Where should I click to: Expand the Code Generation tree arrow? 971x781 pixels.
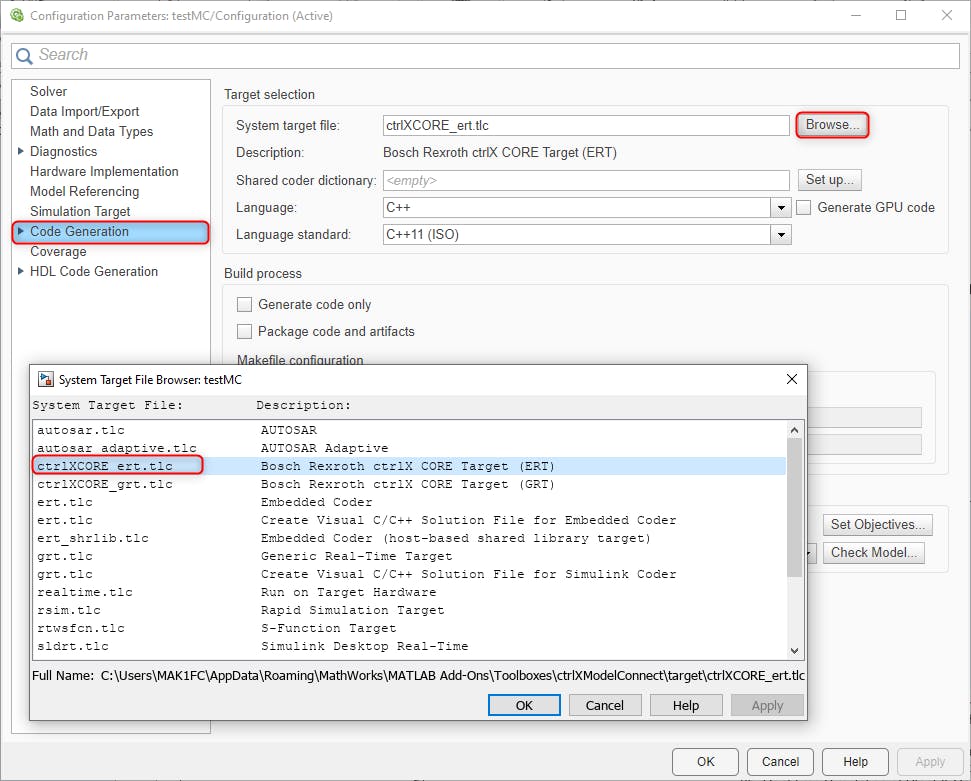(x=20, y=231)
